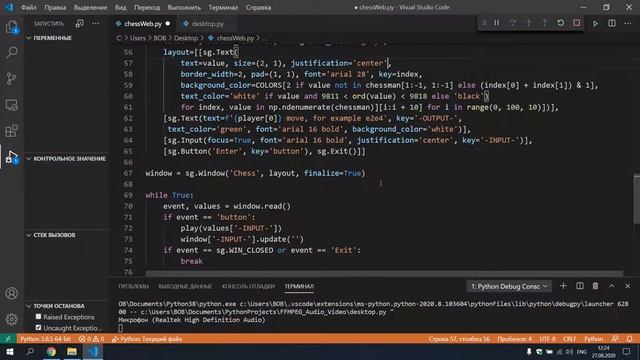Open the Extensions view
This screenshot has width=640, height=360.
[x=11, y=131]
